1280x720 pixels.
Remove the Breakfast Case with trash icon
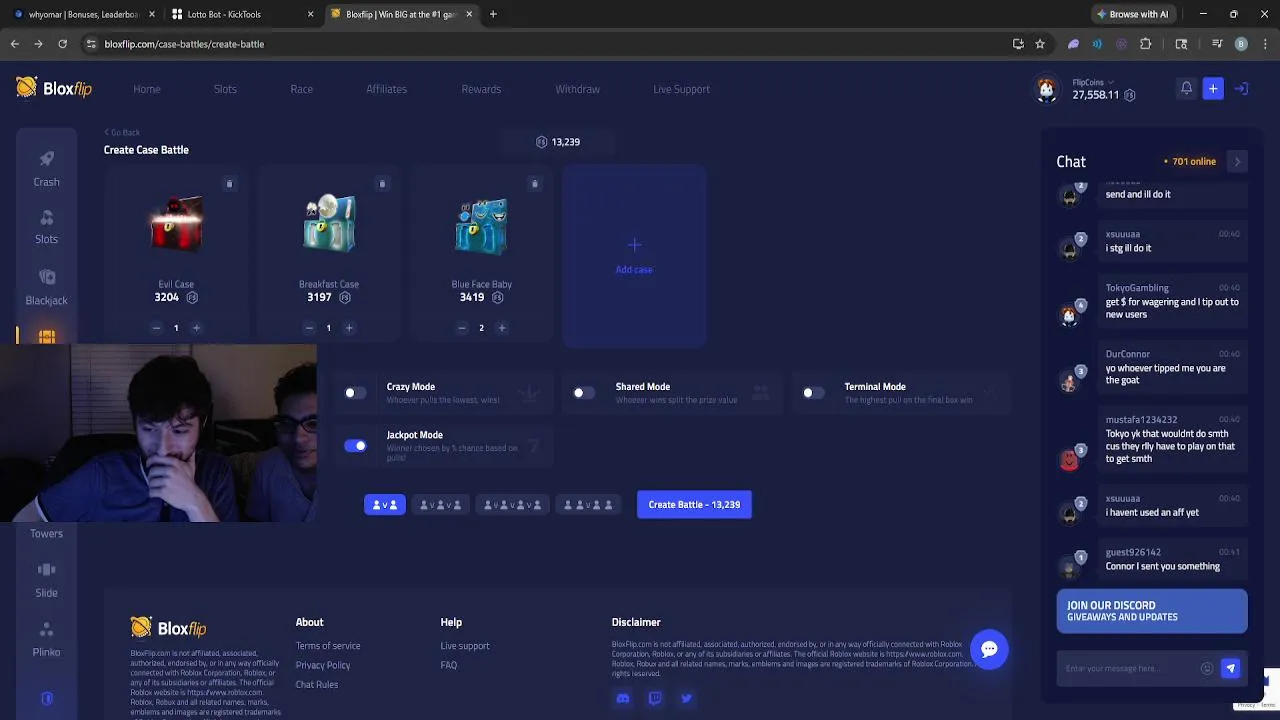382,184
